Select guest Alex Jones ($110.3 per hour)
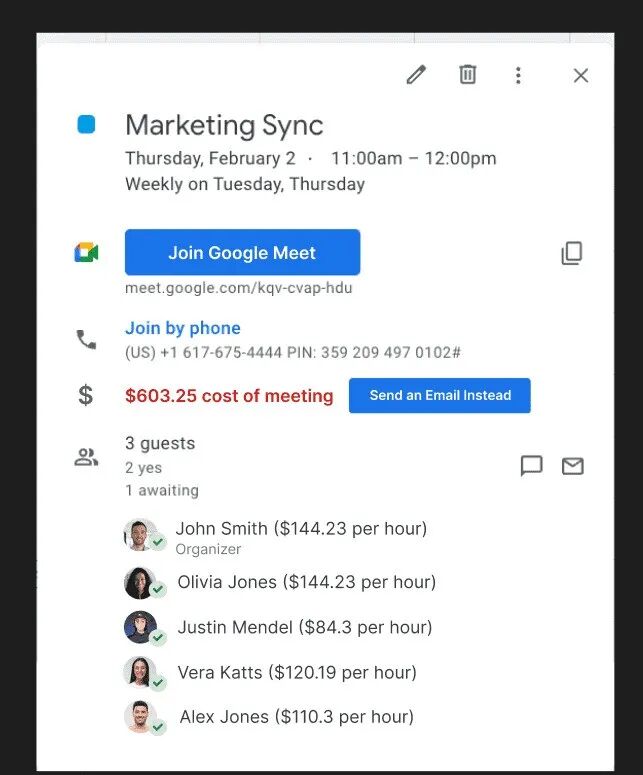Image resolution: width=643 pixels, height=775 pixels. (x=297, y=717)
